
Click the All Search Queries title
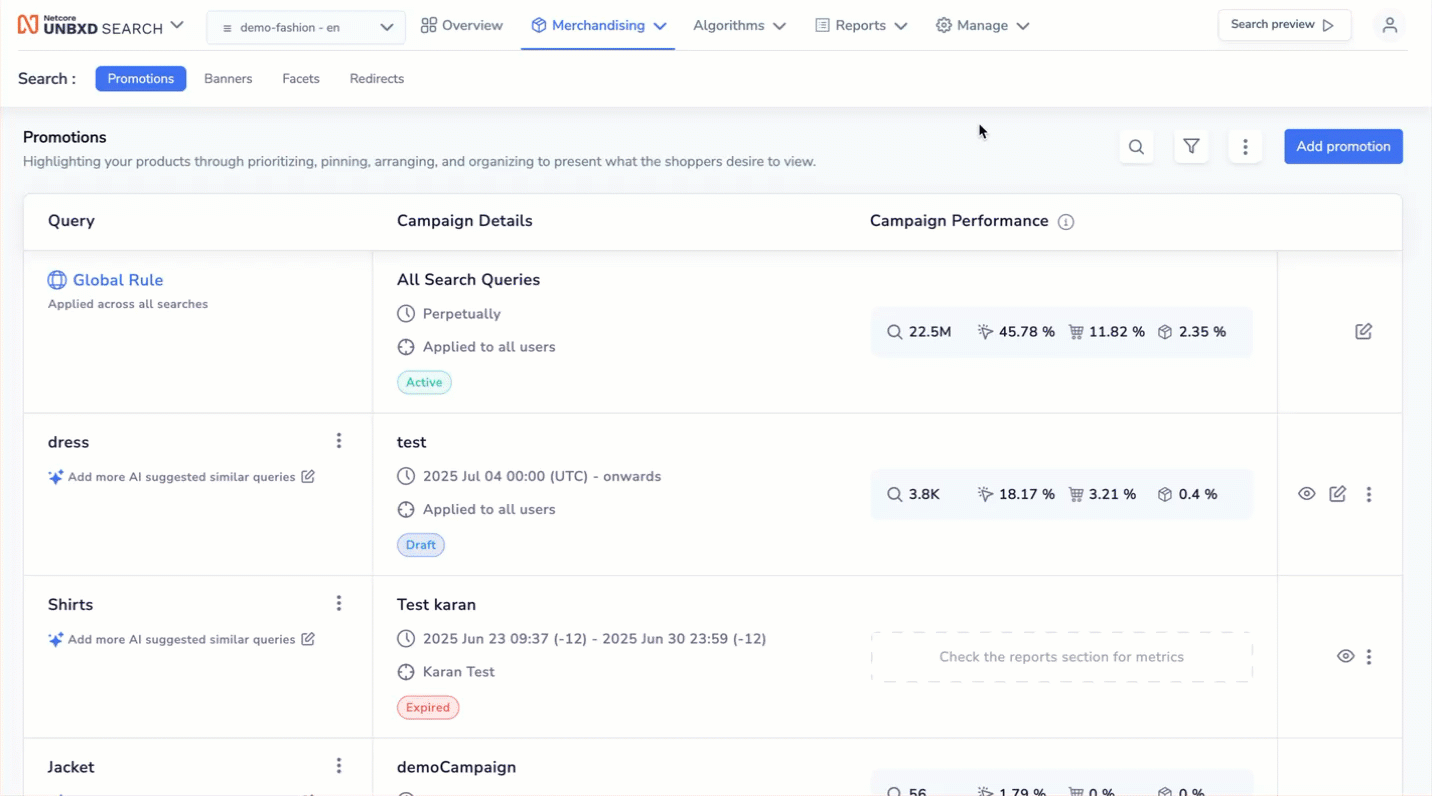tap(468, 280)
